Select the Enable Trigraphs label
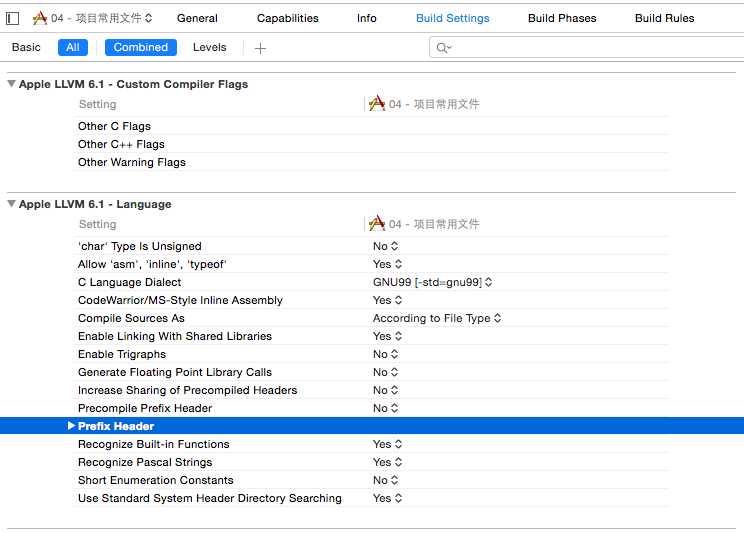The image size is (744, 533). [122, 354]
